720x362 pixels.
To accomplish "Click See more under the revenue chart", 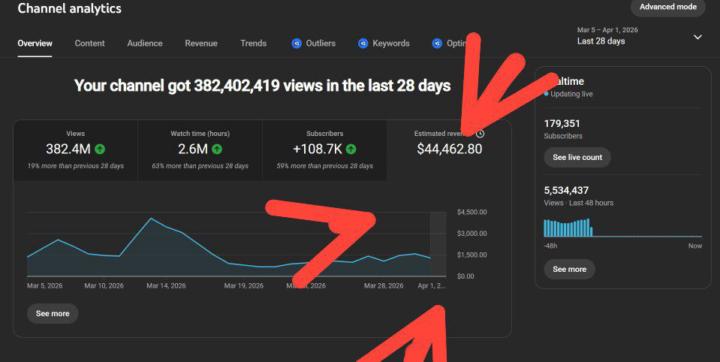I will 52,313.
